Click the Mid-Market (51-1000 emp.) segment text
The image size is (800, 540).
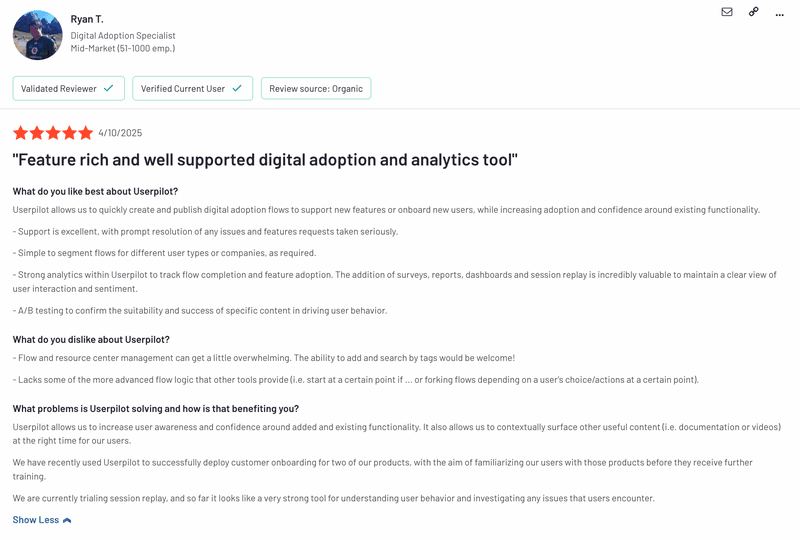tap(123, 48)
